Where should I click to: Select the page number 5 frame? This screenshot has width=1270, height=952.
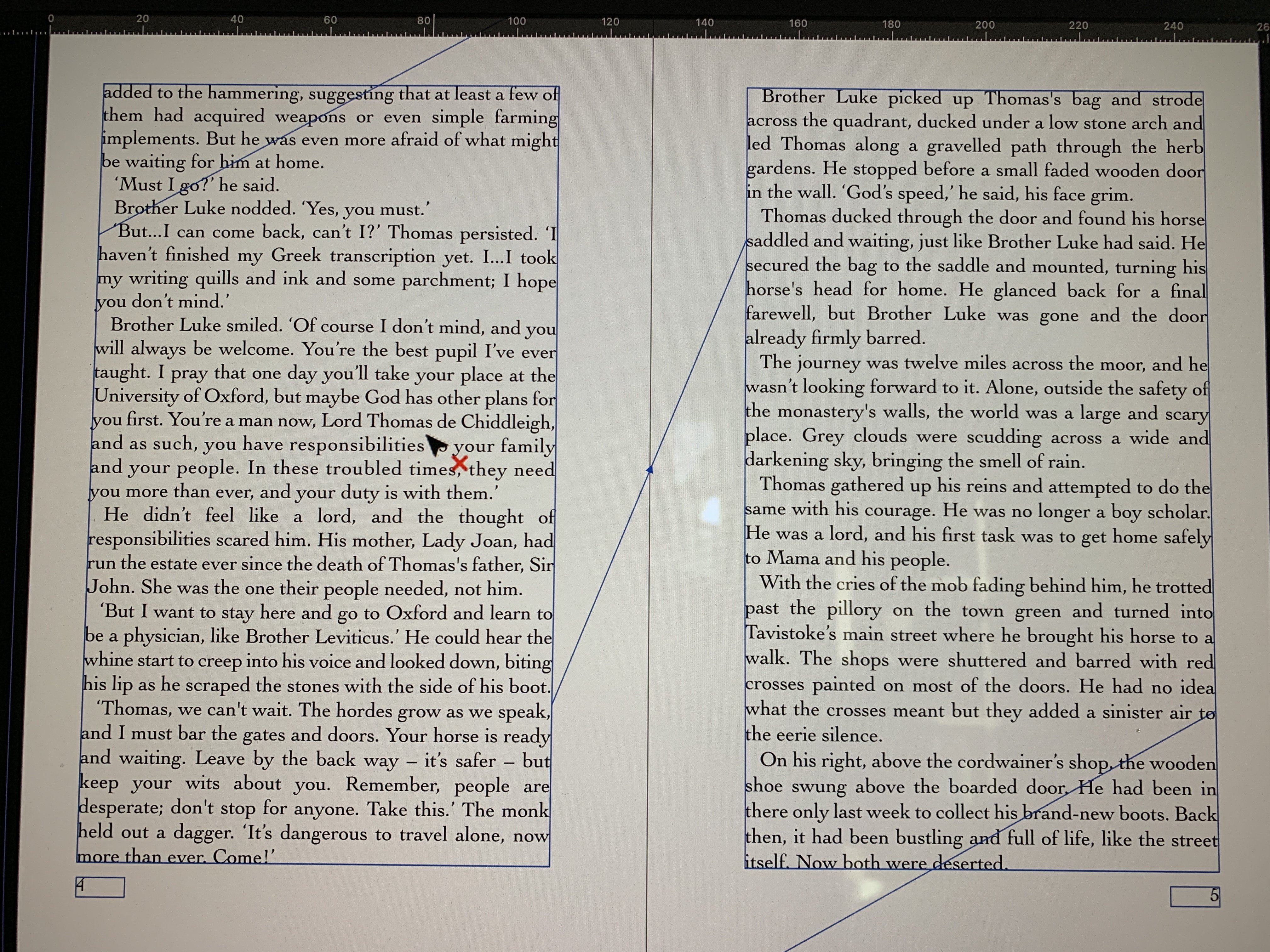1195,896
